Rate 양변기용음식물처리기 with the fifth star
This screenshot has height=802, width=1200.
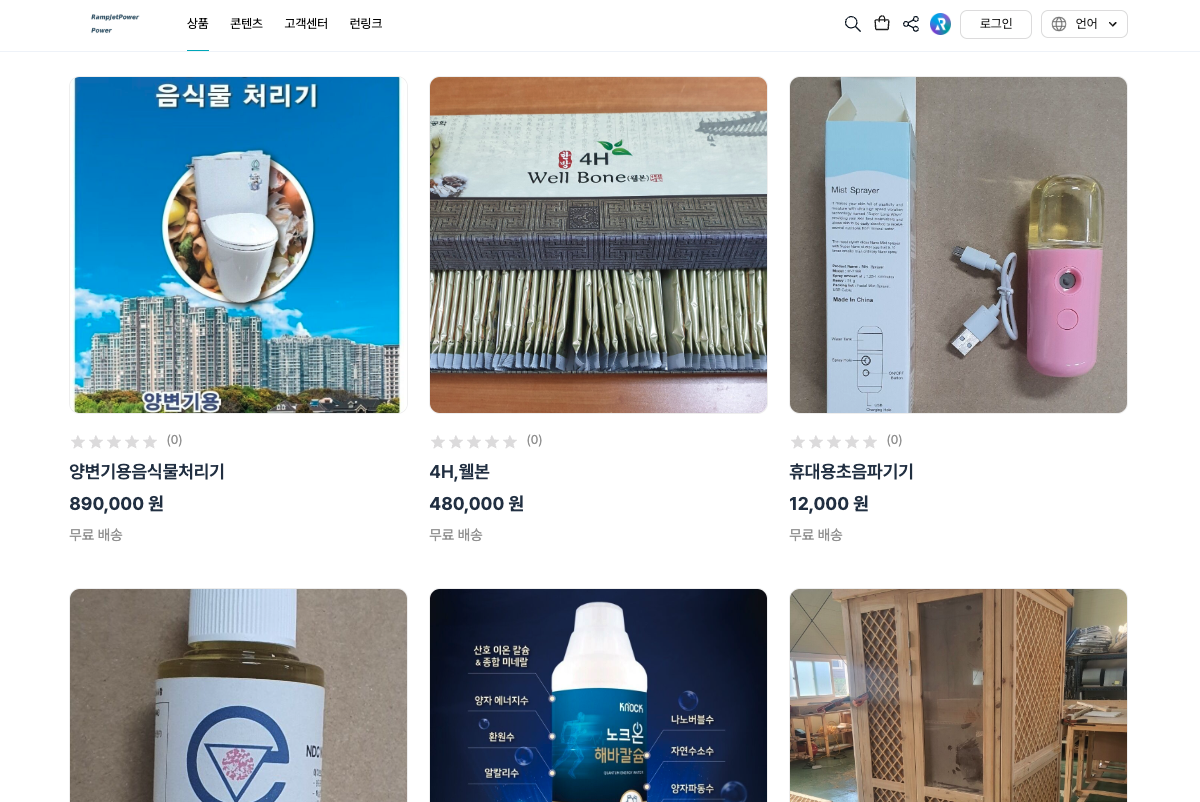pos(150,441)
